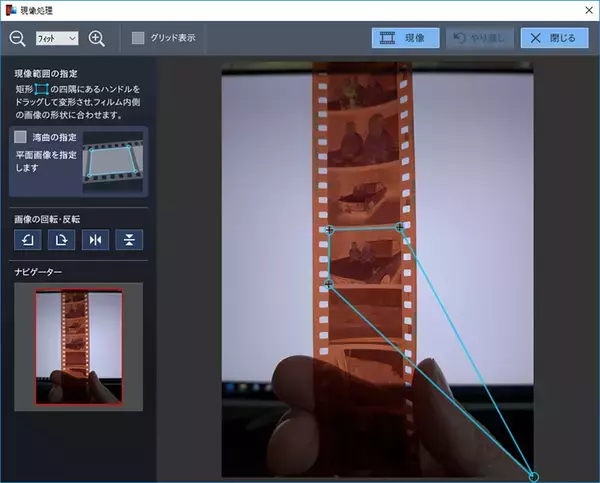Rotate the image counterclockwise

click(27, 239)
